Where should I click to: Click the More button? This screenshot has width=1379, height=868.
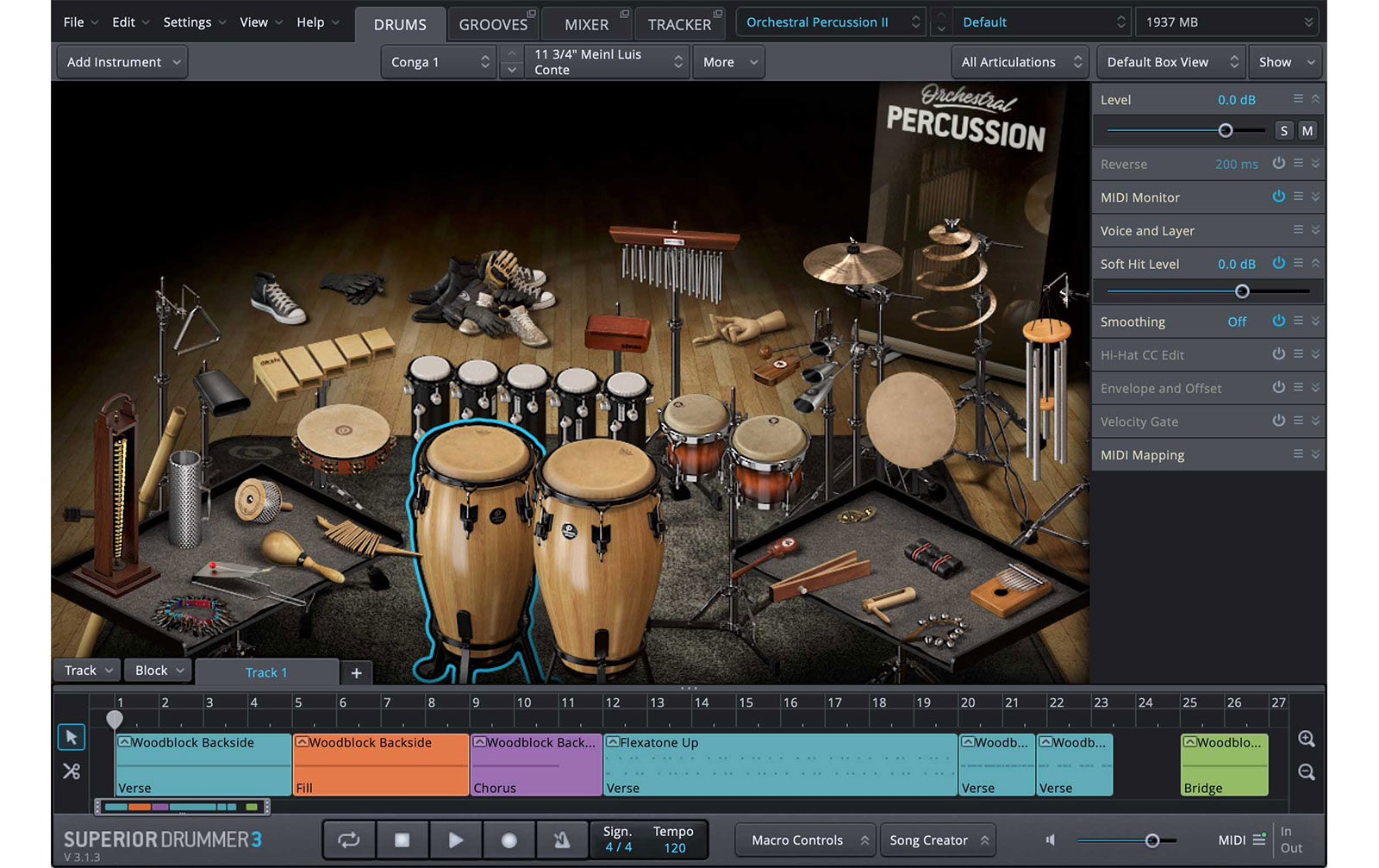point(729,62)
